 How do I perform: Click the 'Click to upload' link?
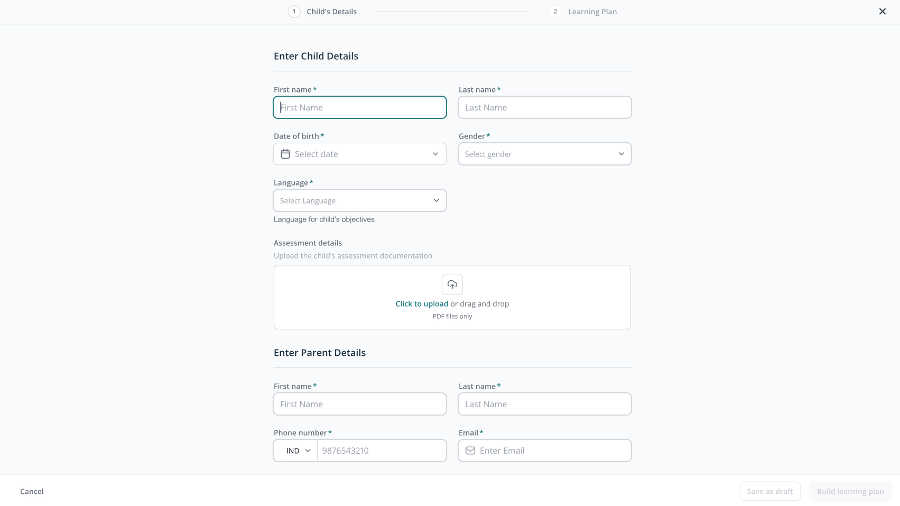click(x=422, y=303)
